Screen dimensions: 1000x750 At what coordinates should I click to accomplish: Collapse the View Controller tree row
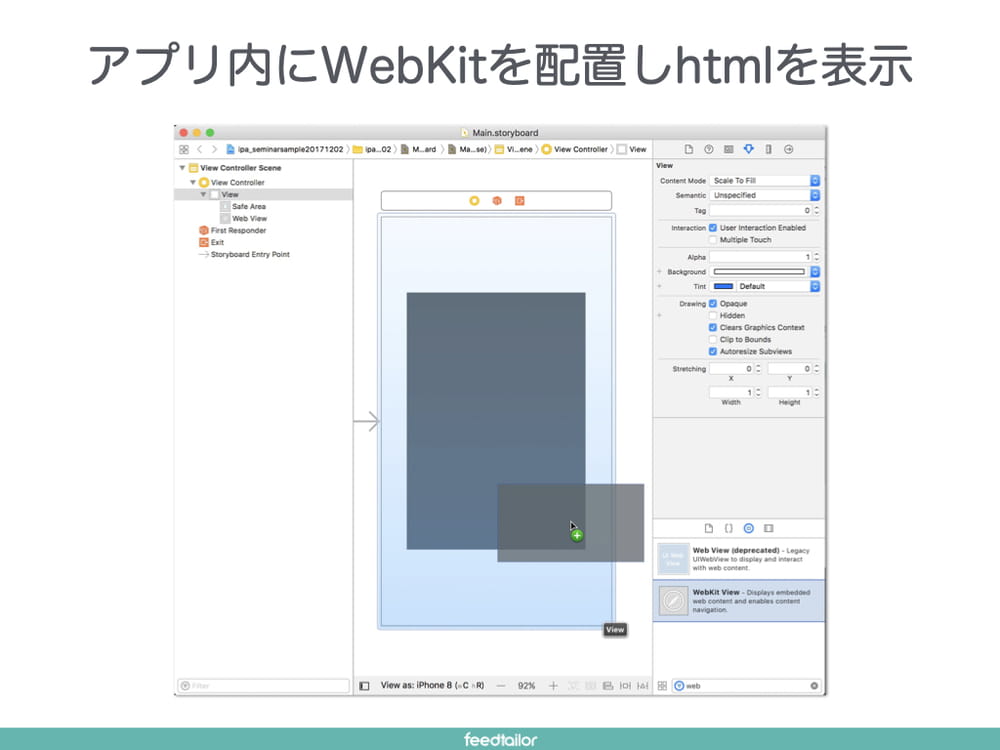pos(193,182)
